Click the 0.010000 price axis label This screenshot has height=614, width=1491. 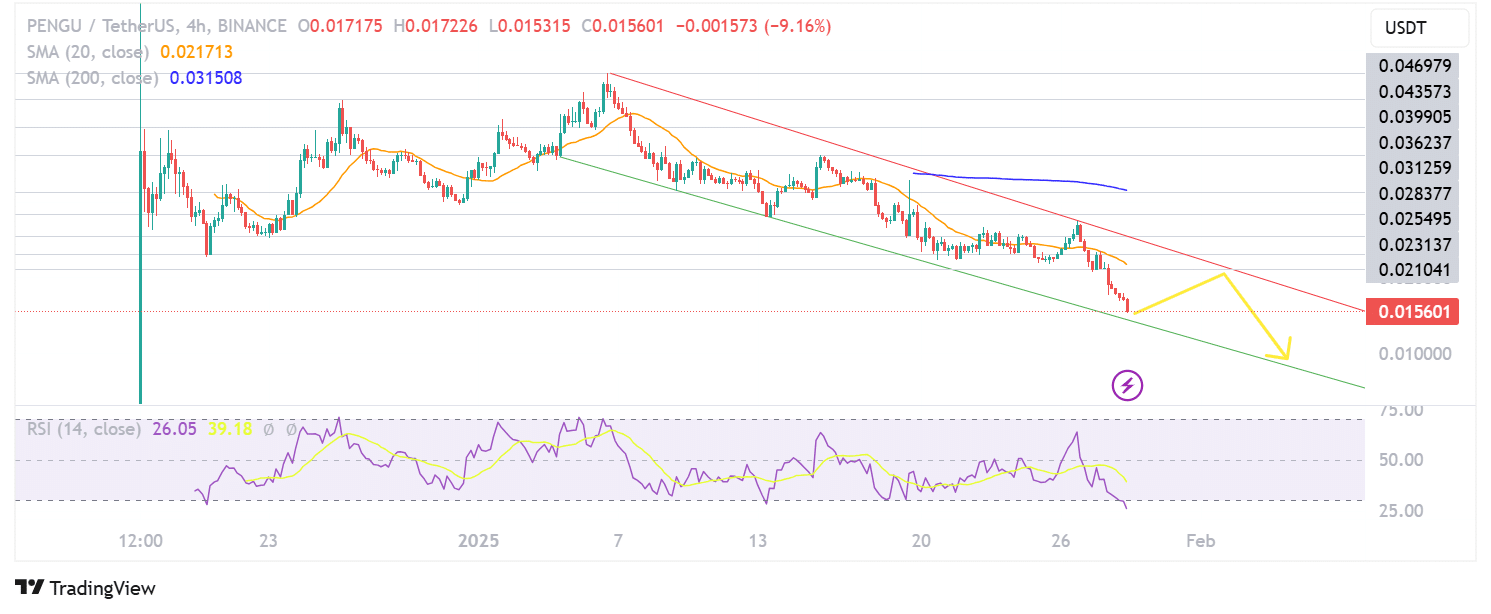(x=1413, y=354)
